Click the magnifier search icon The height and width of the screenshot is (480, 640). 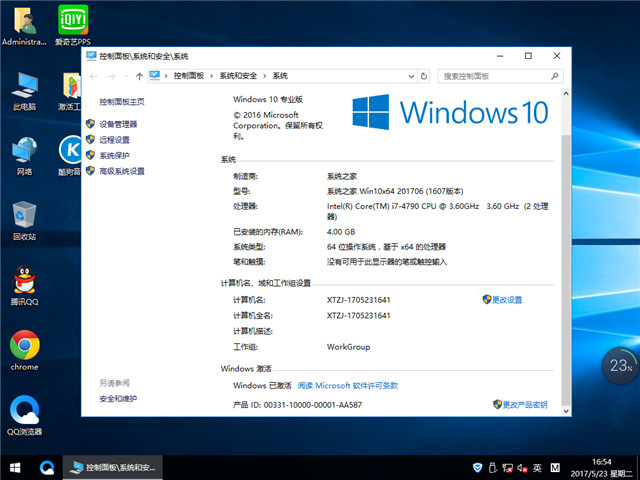(554, 76)
